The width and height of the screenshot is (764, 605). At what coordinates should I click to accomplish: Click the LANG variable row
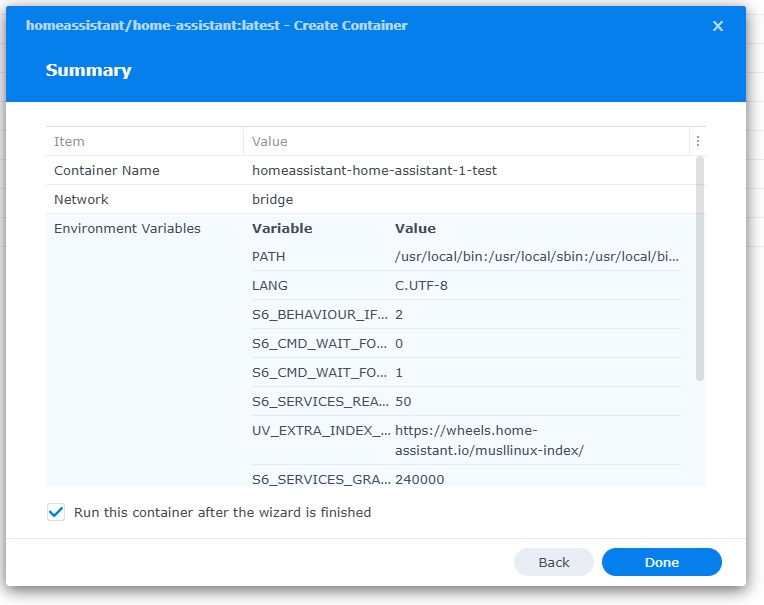[466, 285]
